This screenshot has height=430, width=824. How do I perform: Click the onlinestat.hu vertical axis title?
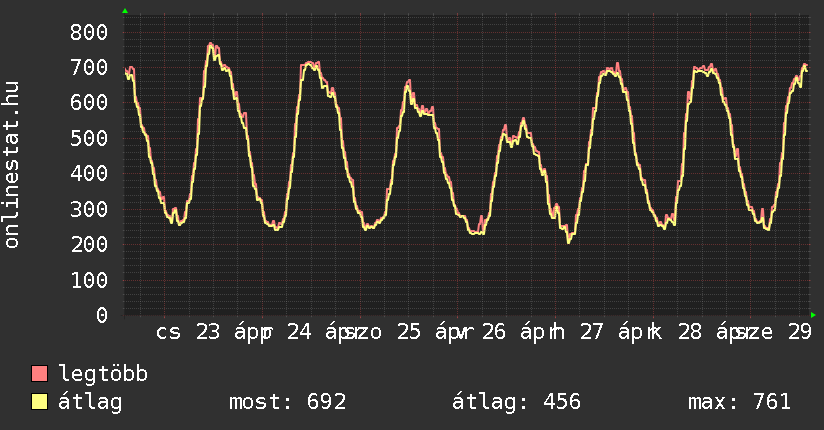tap(13, 165)
